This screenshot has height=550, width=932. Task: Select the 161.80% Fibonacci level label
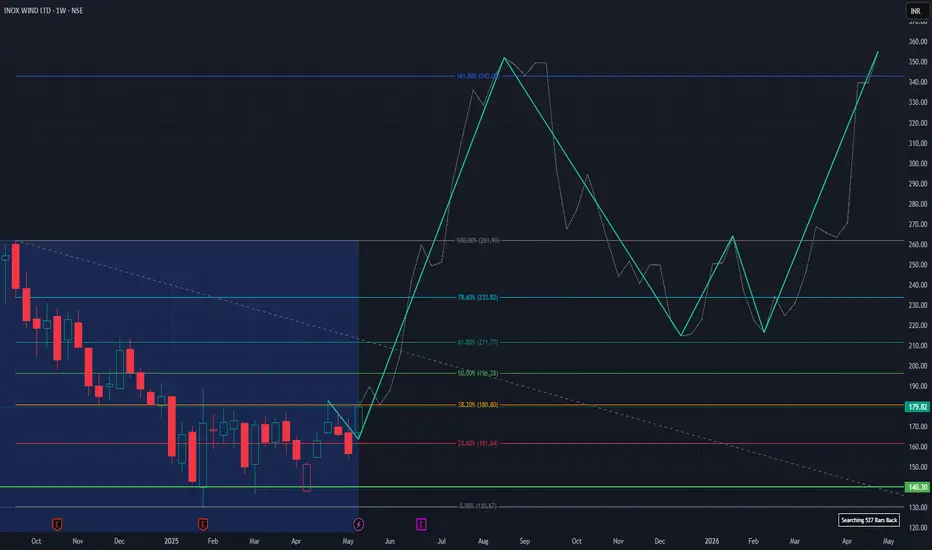tap(477, 76)
